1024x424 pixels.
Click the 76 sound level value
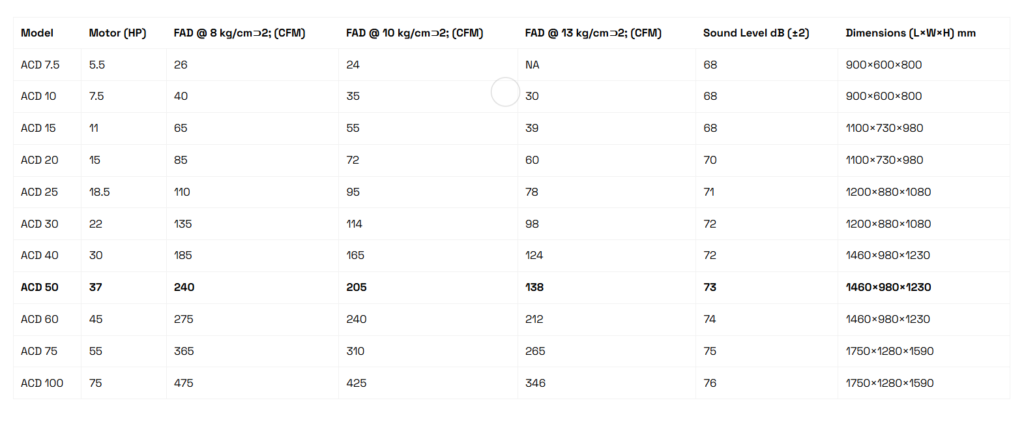pos(710,383)
